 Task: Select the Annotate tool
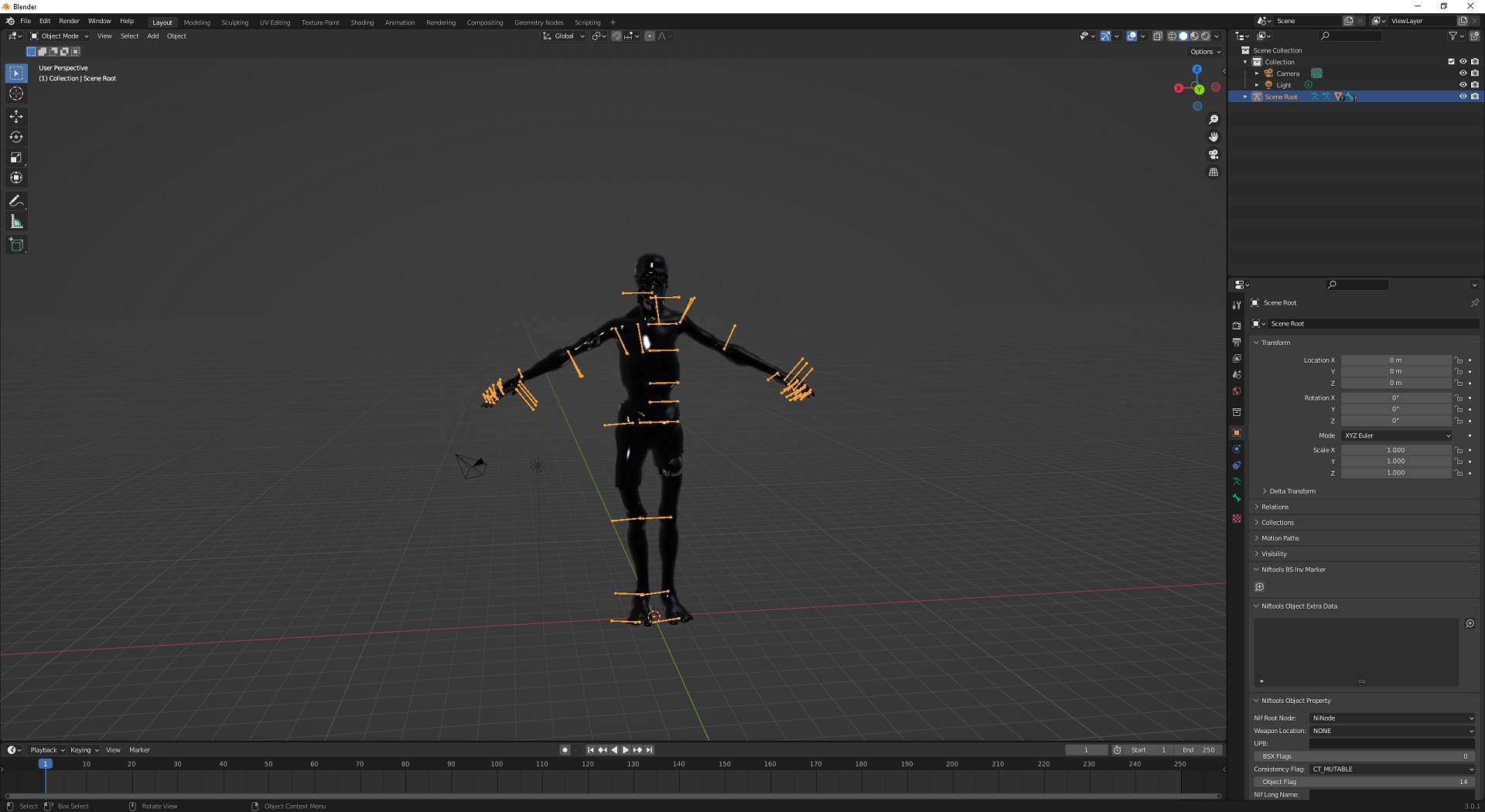click(15, 201)
